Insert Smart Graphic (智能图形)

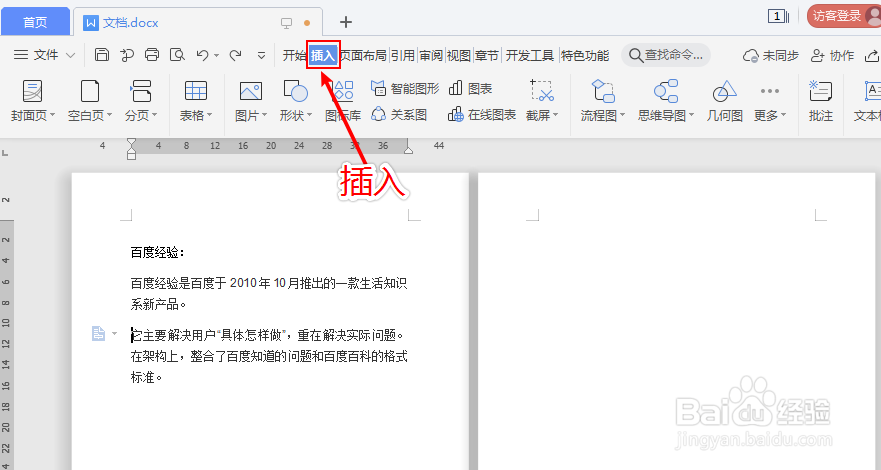click(405, 88)
